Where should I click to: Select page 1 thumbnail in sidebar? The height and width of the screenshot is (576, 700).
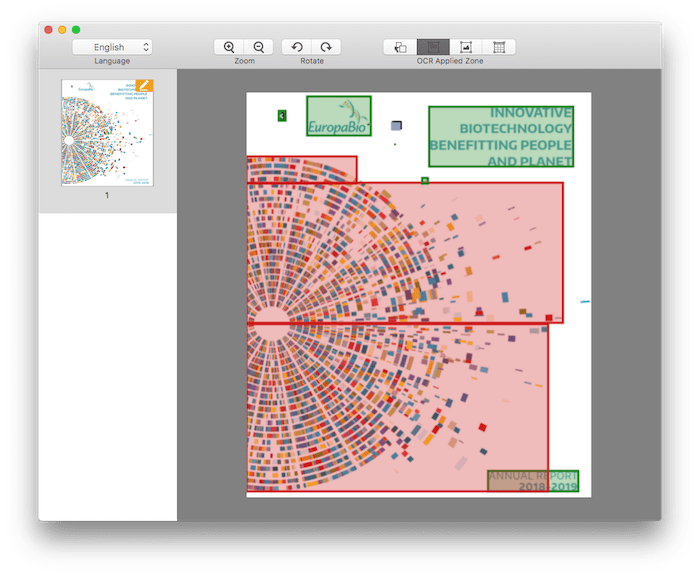(x=107, y=133)
